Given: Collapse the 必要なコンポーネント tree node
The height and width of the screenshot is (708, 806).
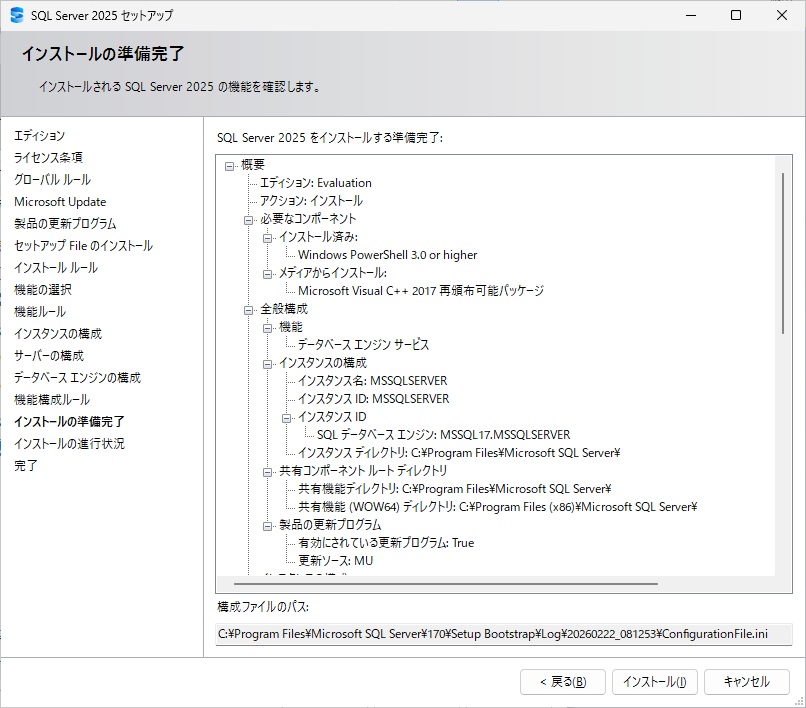Looking at the screenshot, I should [x=247, y=218].
